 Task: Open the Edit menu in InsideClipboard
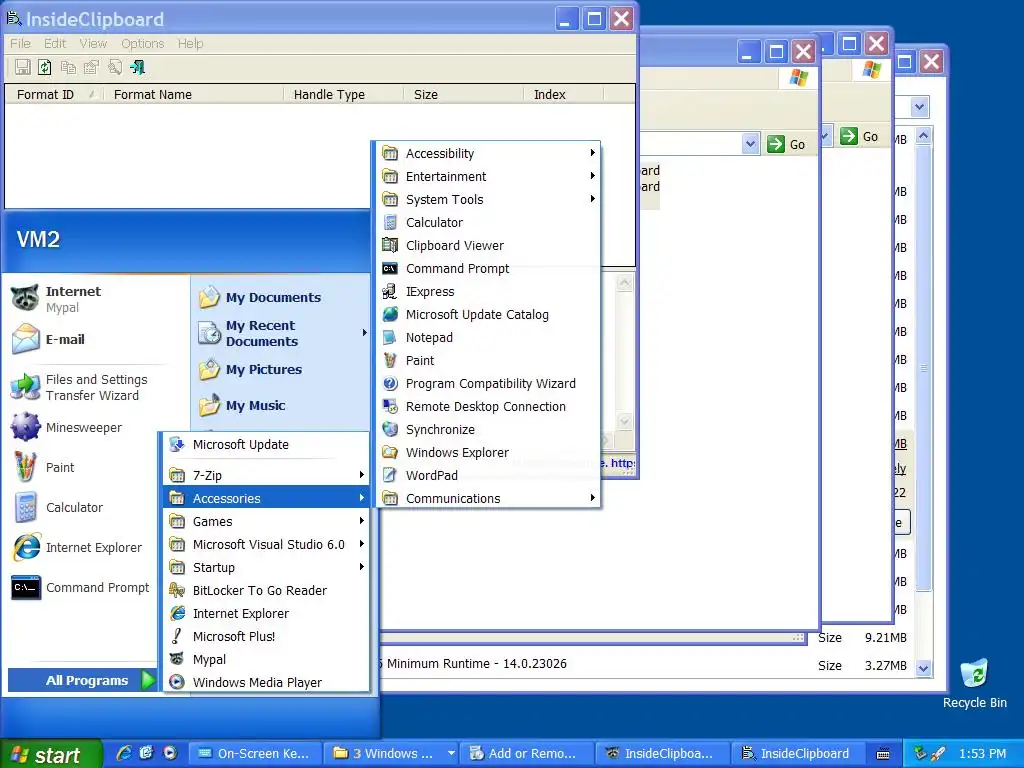click(x=55, y=43)
